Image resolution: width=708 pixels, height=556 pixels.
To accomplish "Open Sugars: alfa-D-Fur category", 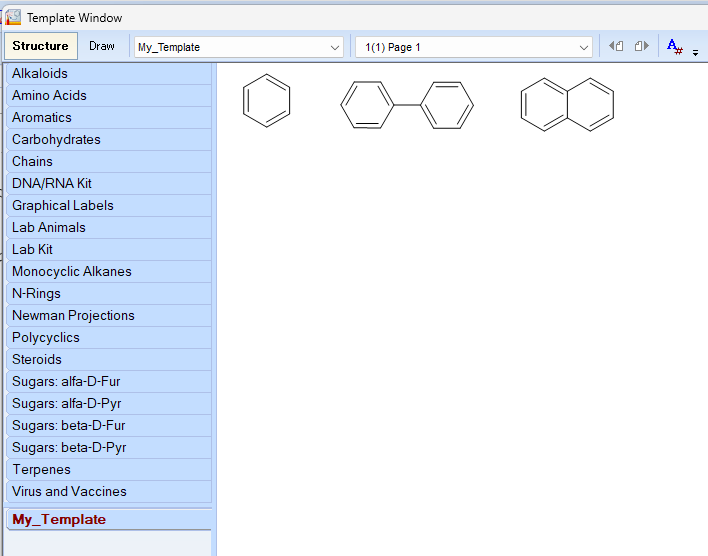I will 109,381.
